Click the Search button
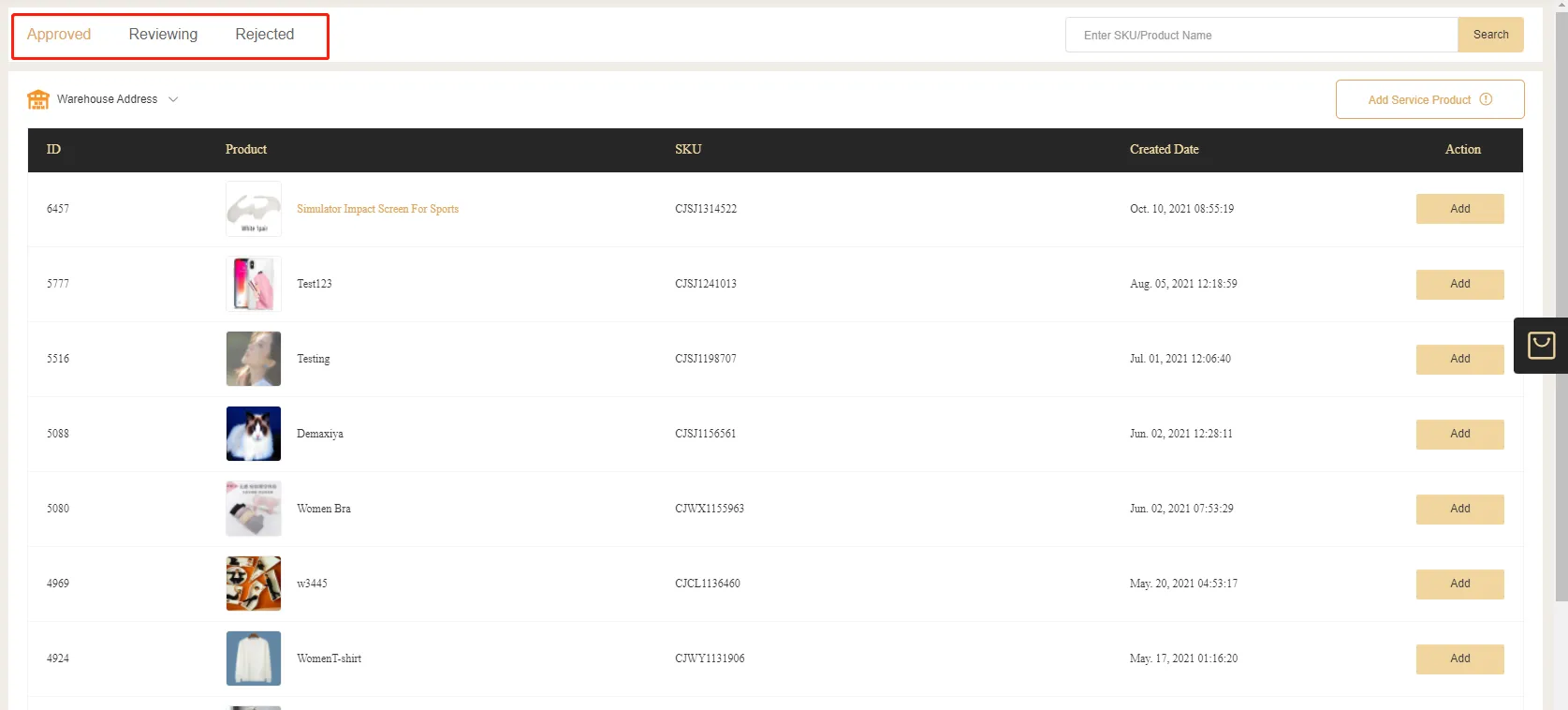Viewport: 1568px width, 710px height. click(x=1490, y=35)
